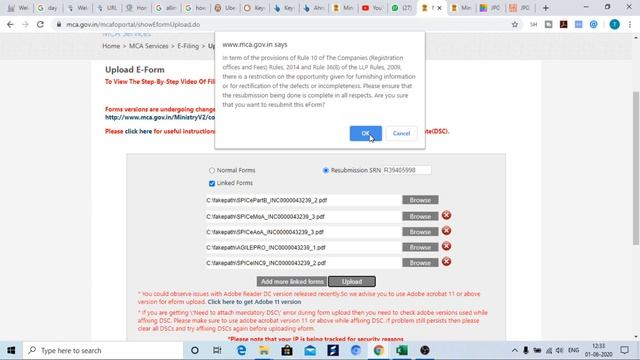Browse for the SPICePartB file
The height and width of the screenshot is (360, 640).
pos(420,200)
